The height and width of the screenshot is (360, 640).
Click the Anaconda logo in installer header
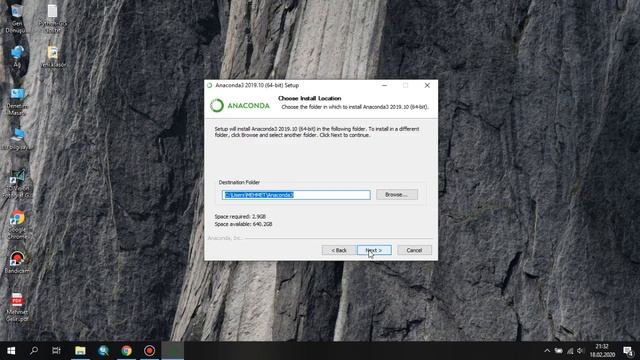(x=240, y=106)
